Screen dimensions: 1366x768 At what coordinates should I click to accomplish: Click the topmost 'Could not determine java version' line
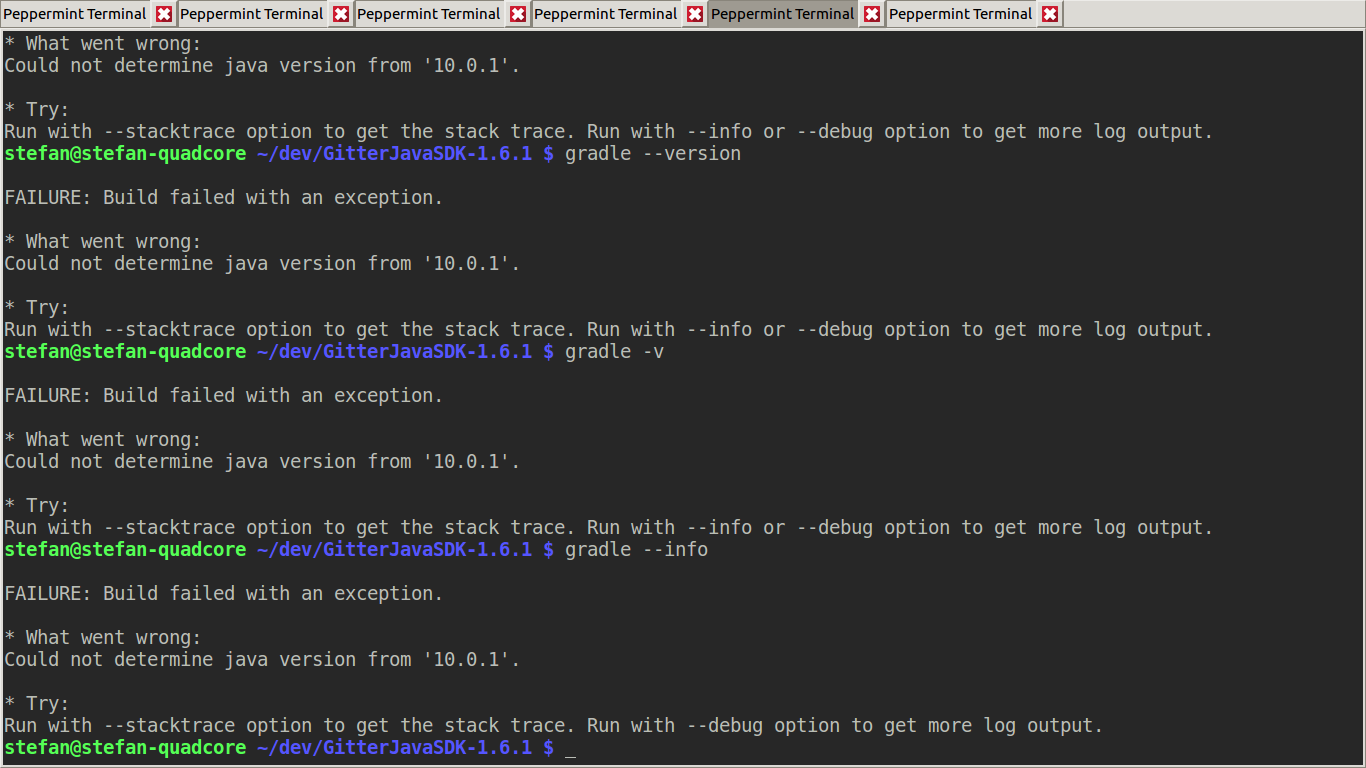click(262, 66)
